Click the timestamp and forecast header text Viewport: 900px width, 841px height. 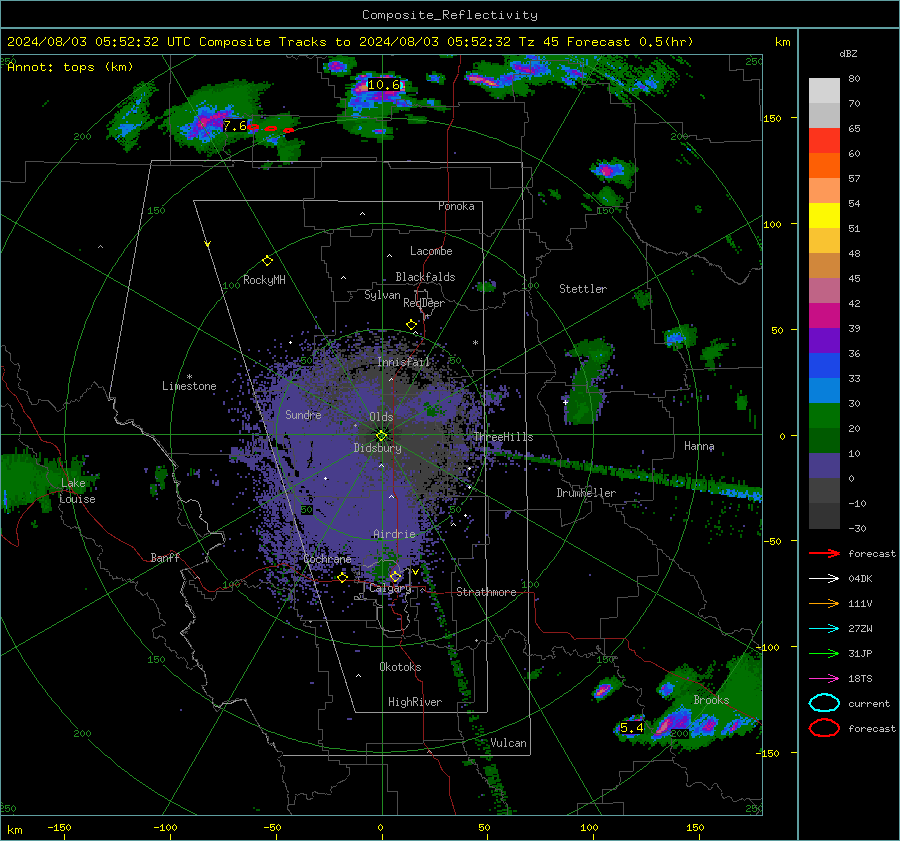point(350,42)
